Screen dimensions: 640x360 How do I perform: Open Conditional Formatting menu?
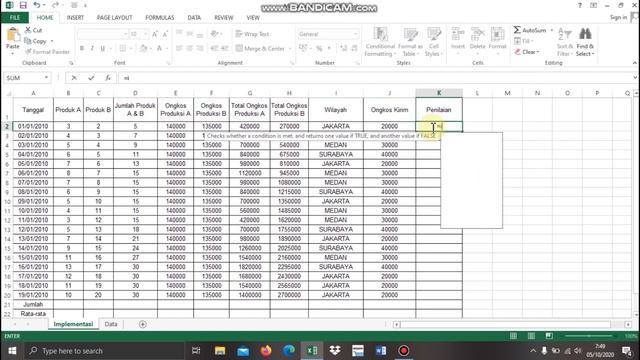(x=380, y=42)
